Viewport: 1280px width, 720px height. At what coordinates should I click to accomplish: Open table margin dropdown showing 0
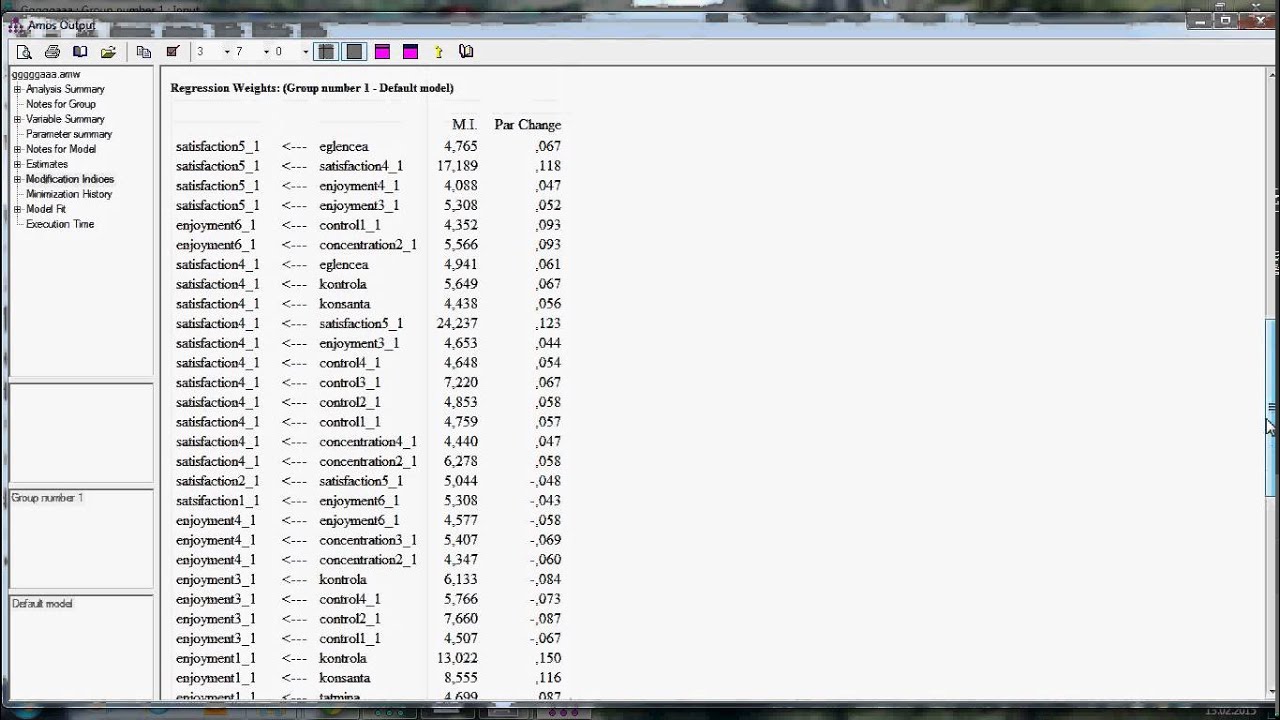pyautogui.click(x=305, y=52)
